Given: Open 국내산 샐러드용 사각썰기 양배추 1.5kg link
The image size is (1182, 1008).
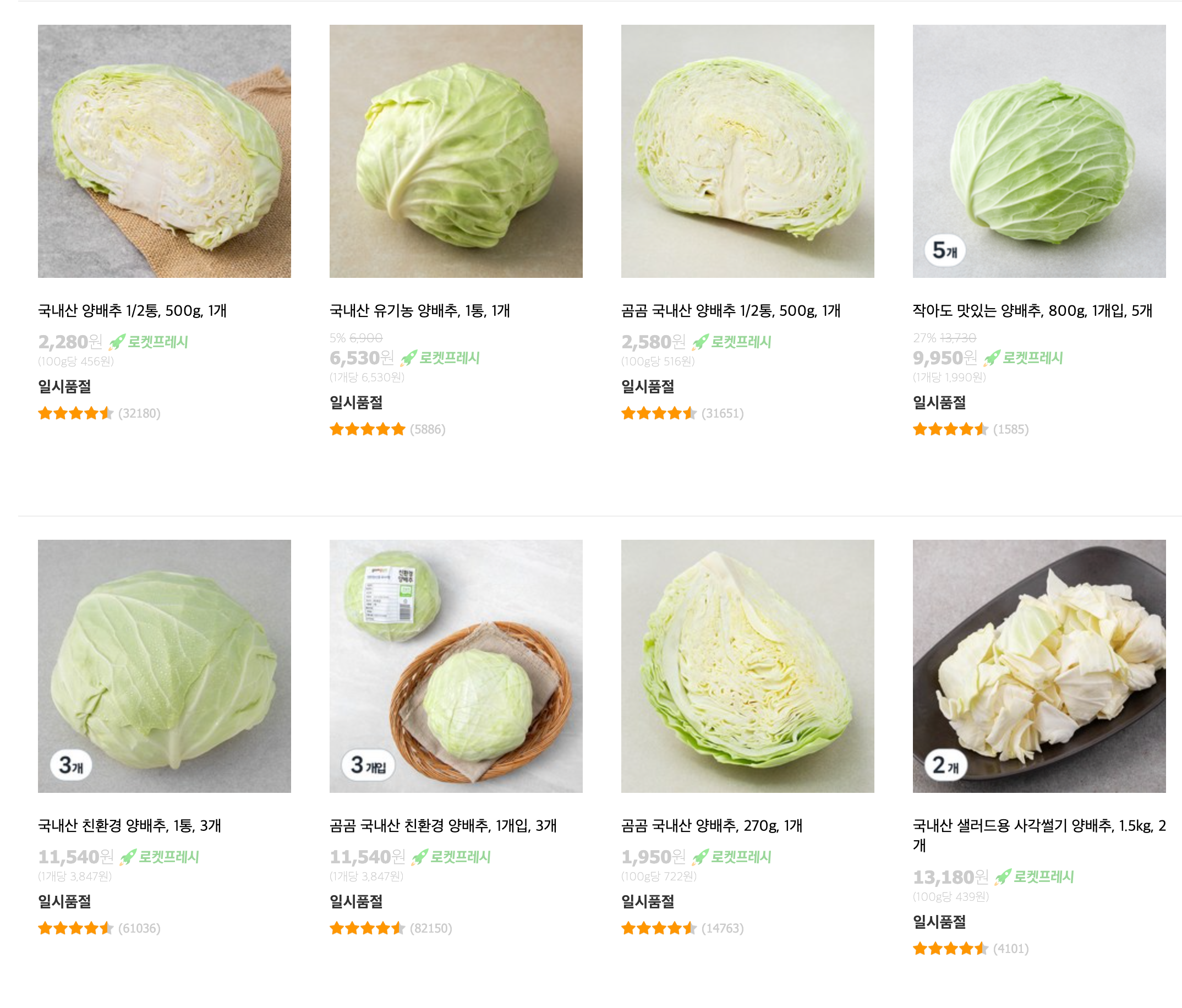Looking at the screenshot, I should (1039, 835).
